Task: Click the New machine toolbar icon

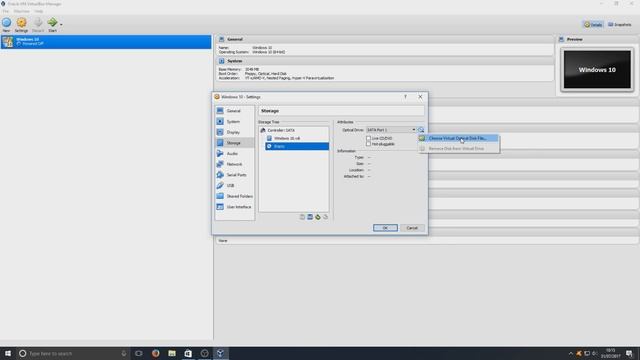Action: tap(7, 24)
